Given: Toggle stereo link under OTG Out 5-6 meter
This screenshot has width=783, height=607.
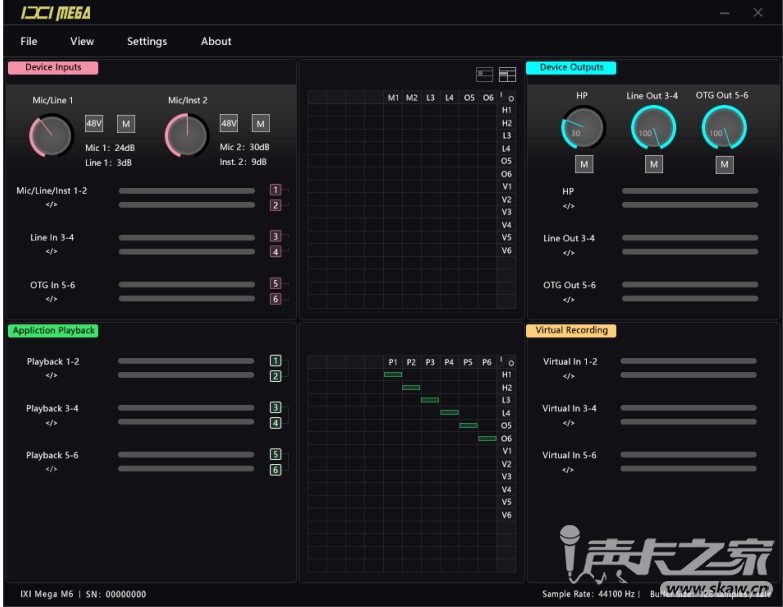Looking at the screenshot, I should tap(569, 300).
